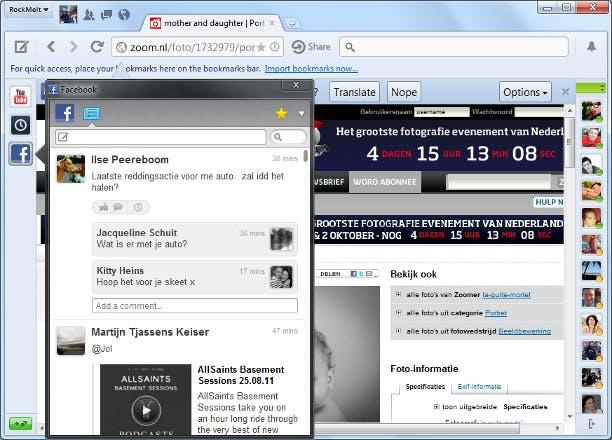
Task: Play the AllSaints Basement Sessions podcast
Action: click(146, 410)
